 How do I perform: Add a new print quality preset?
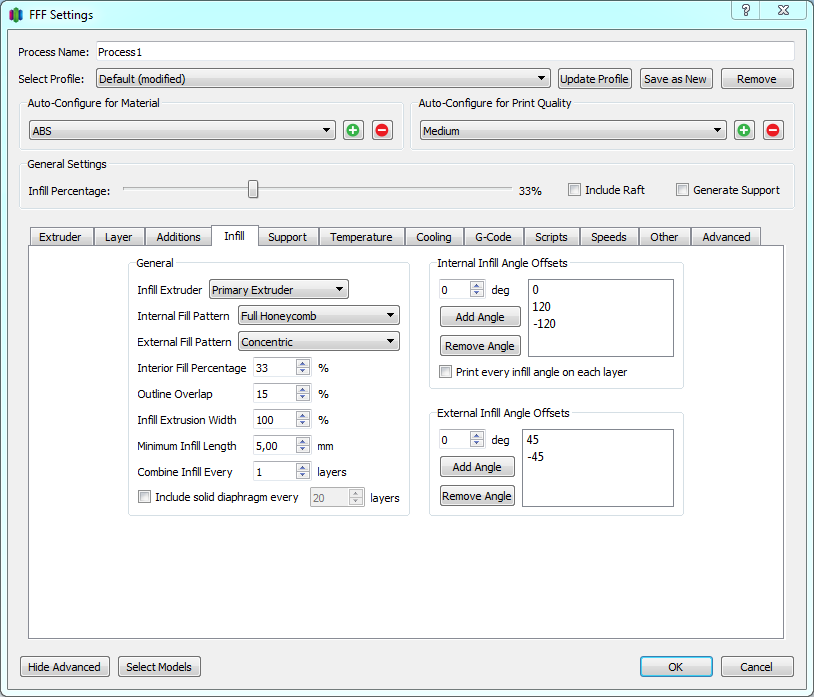coord(744,130)
